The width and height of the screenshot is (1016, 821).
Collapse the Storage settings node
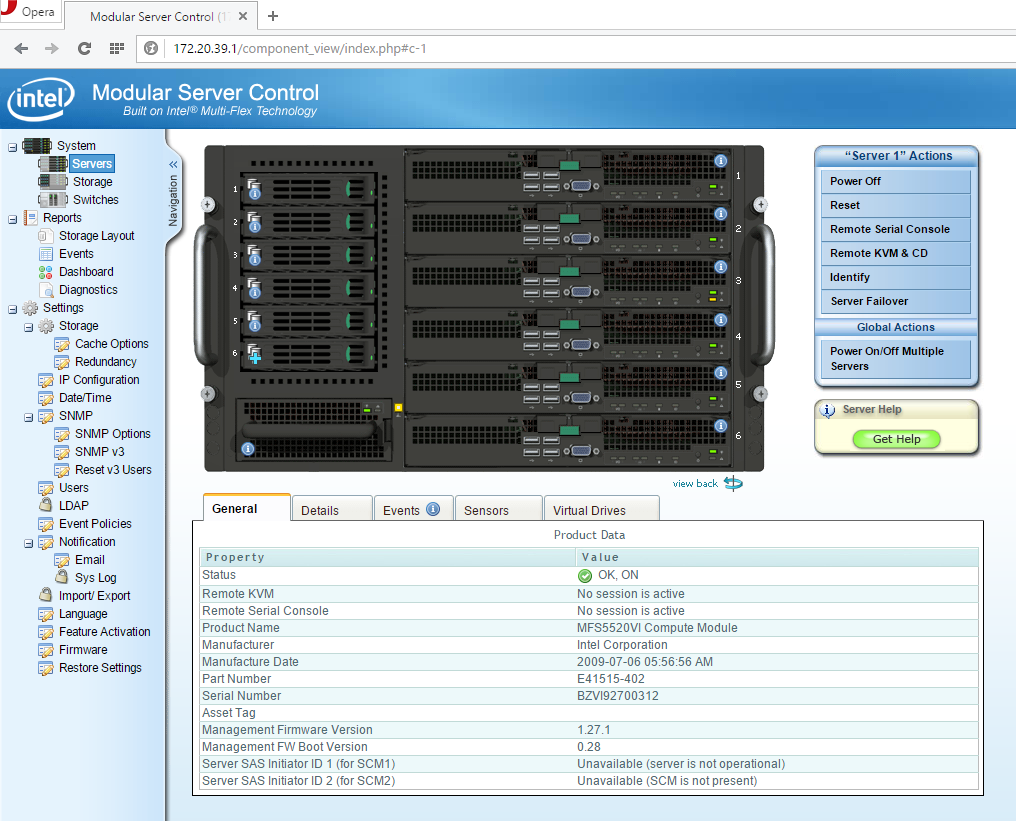click(x=29, y=328)
